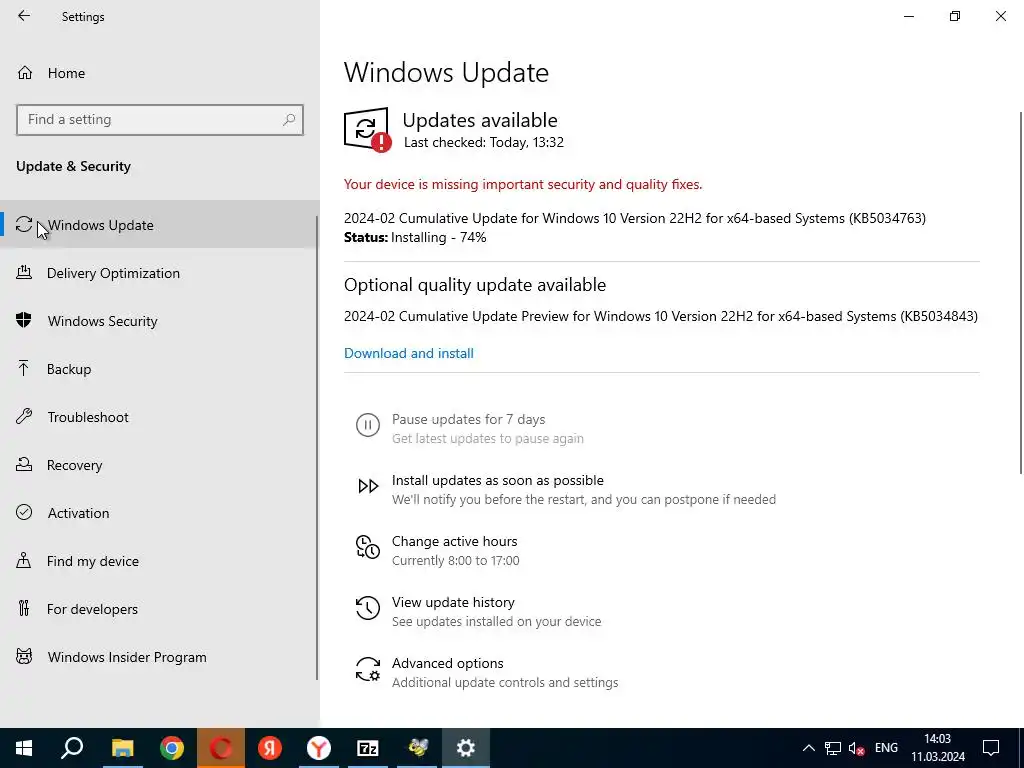Click Install updates as soon as possible
The image size is (1024, 768).
click(x=498, y=480)
